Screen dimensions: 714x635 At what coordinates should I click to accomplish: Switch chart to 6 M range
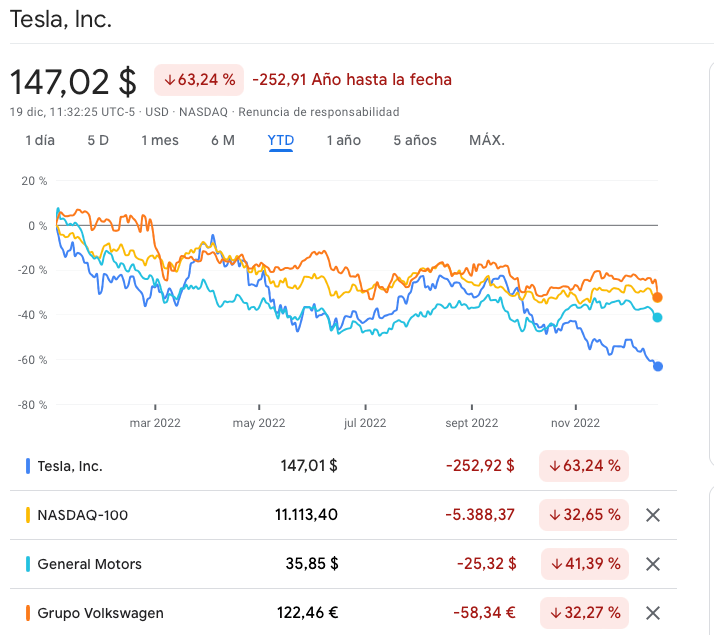(x=223, y=140)
